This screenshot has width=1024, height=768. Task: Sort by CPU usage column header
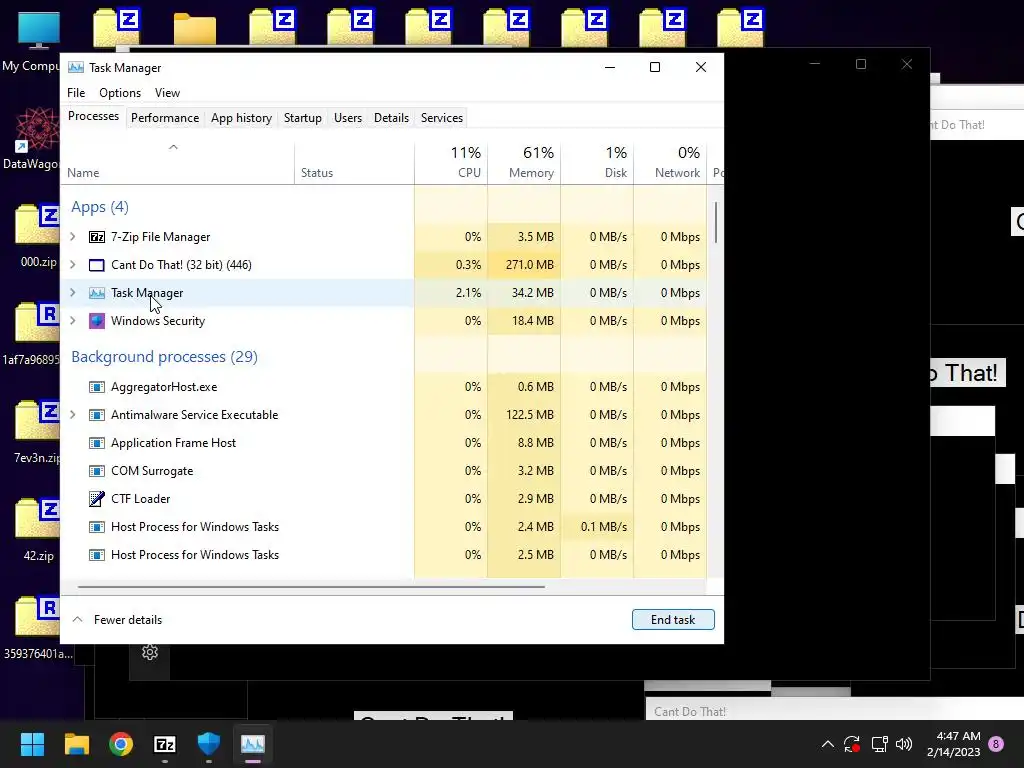pyautogui.click(x=451, y=163)
